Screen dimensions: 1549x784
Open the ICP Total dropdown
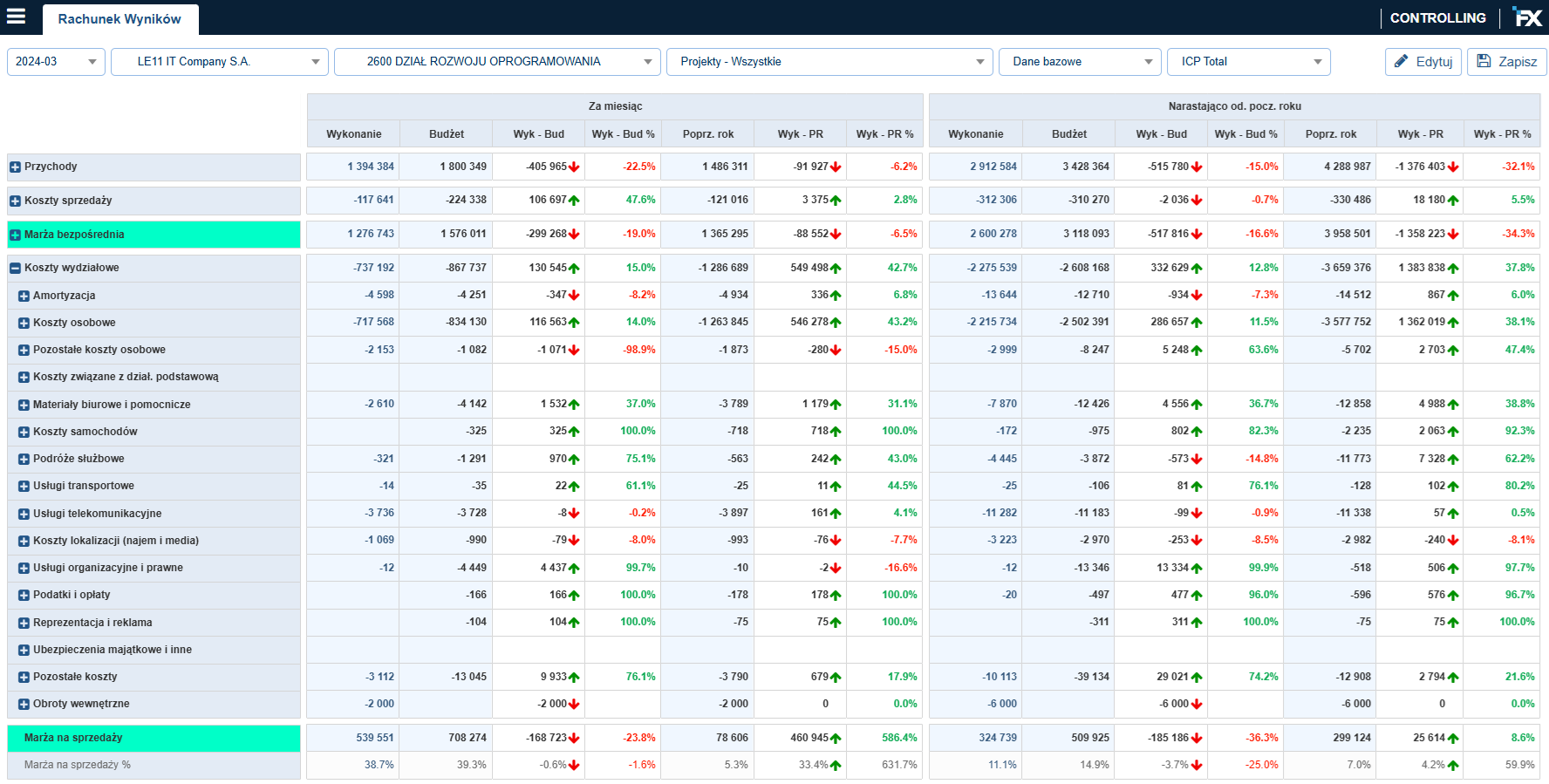(x=1249, y=62)
